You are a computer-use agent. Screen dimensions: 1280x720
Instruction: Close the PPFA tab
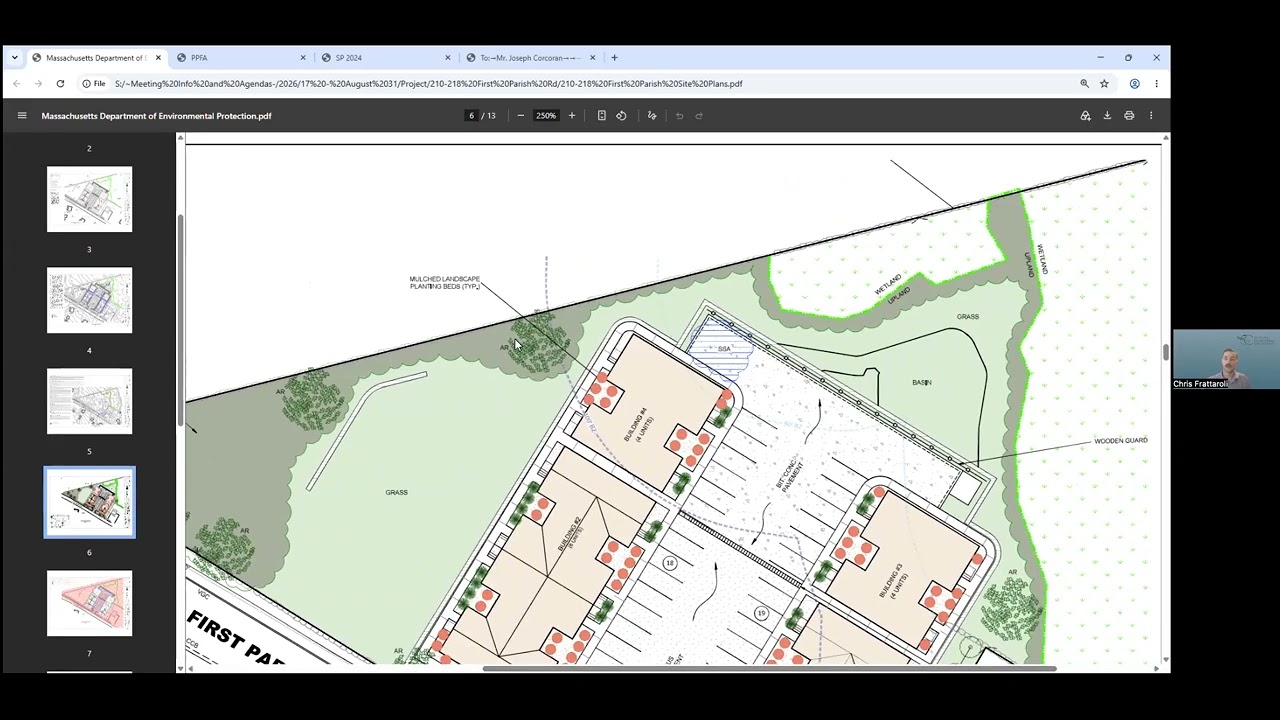303,58
